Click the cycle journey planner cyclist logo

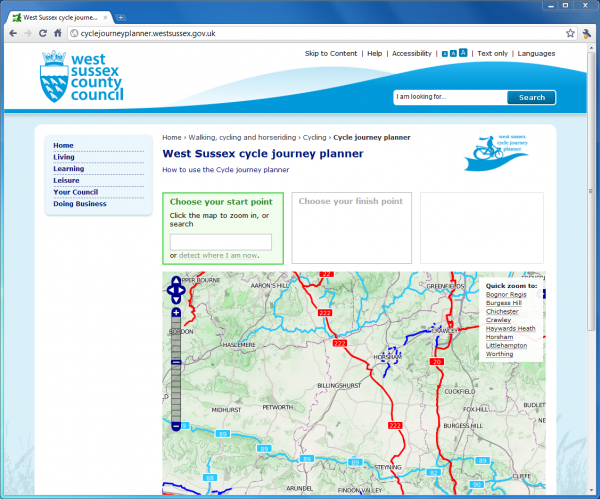[x=496, y=152]
